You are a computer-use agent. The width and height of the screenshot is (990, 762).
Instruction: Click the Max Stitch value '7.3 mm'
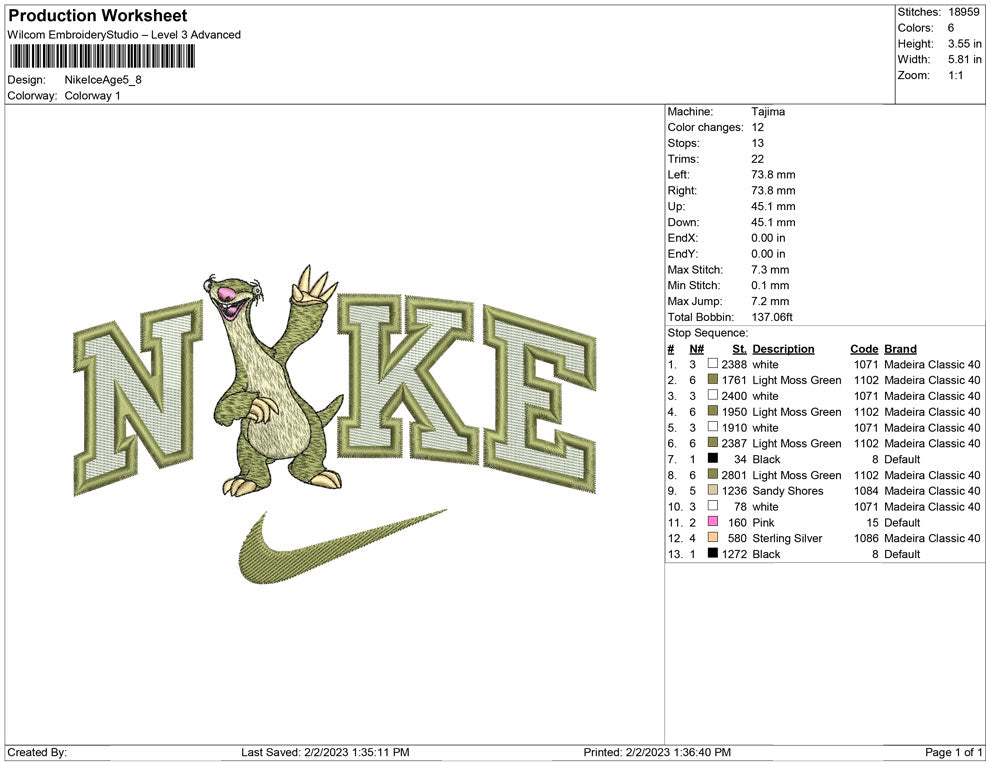[770, 270]
